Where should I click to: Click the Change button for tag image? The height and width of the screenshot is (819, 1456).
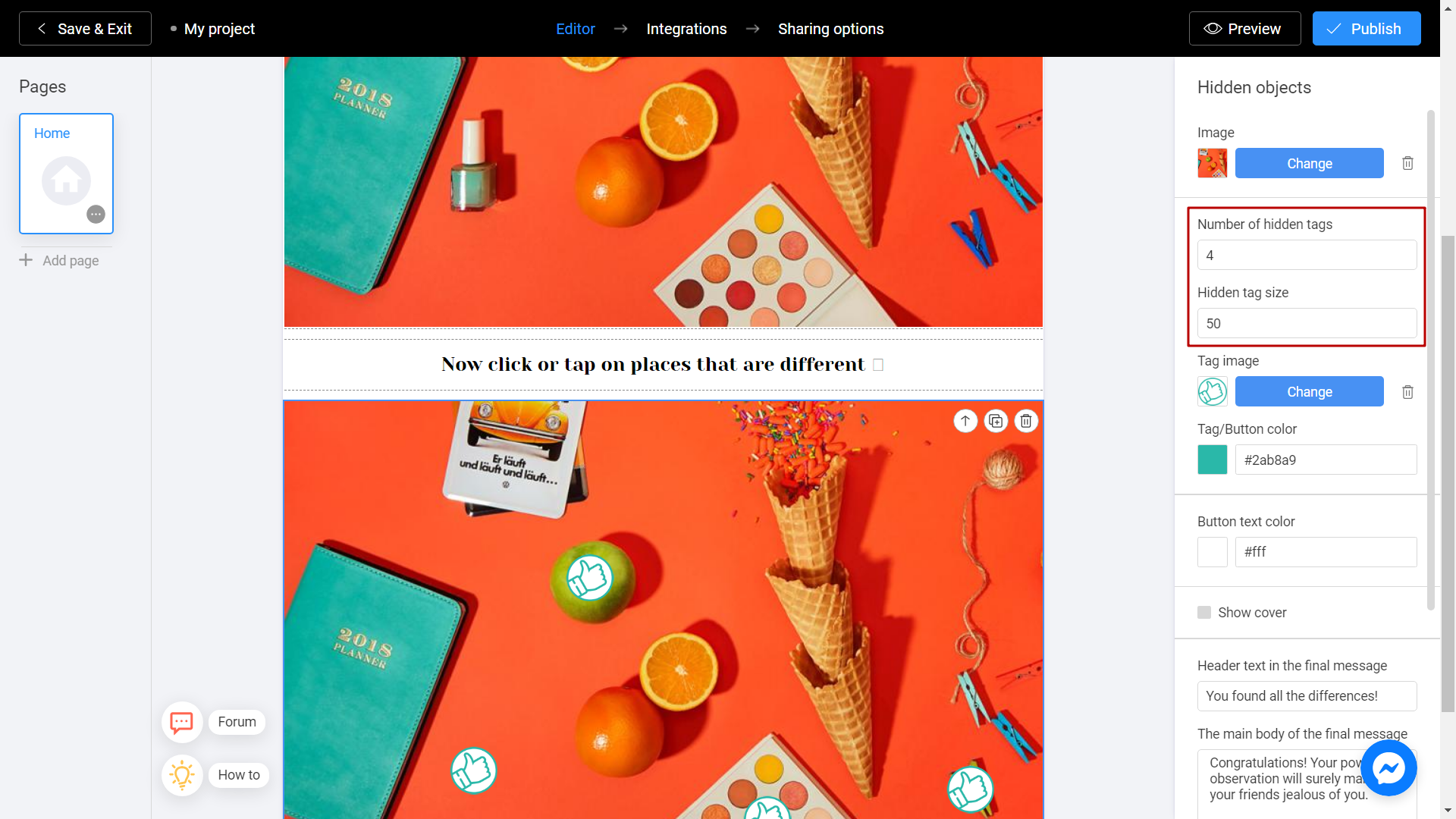1309,392
